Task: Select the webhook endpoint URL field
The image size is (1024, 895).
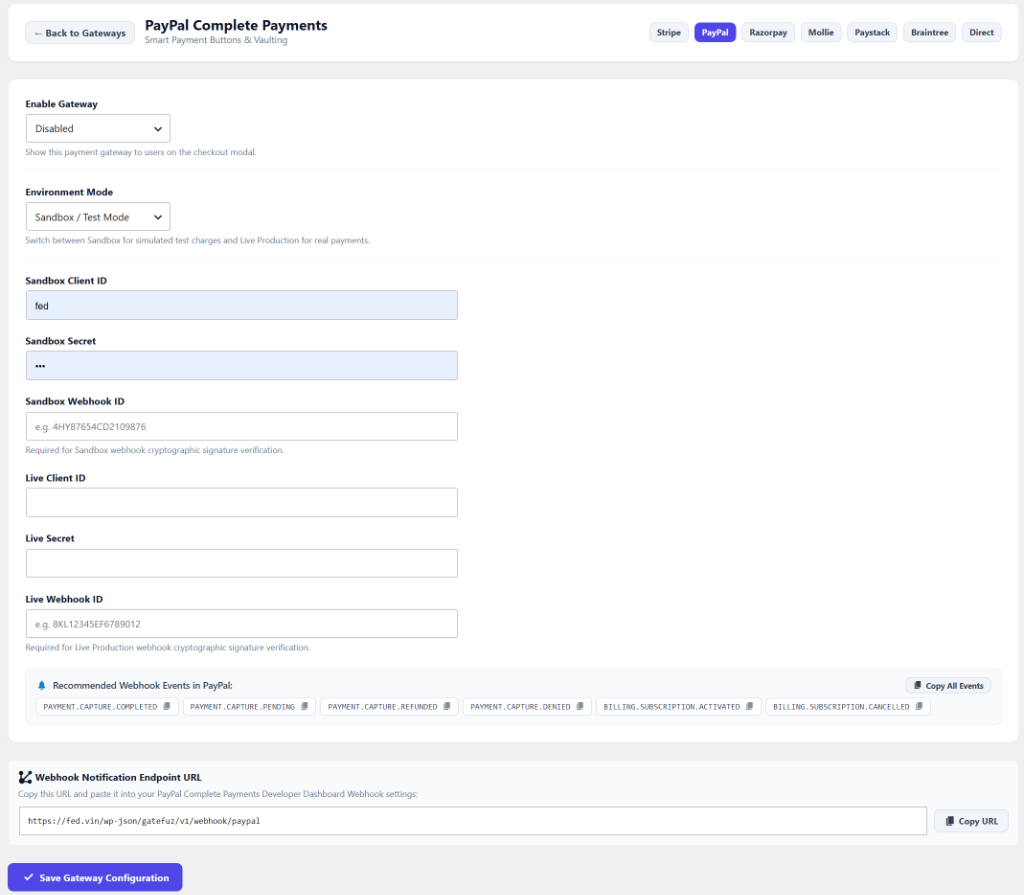Action: coord(473,821)
